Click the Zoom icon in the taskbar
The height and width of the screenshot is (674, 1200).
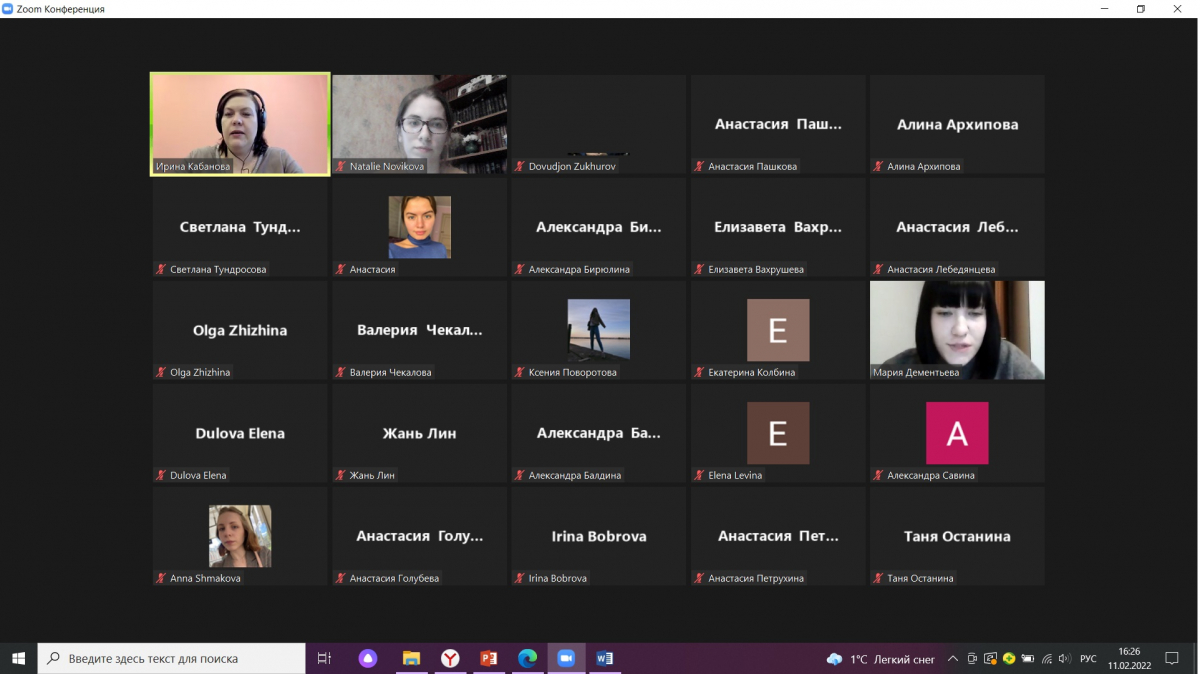click(565, 658)
